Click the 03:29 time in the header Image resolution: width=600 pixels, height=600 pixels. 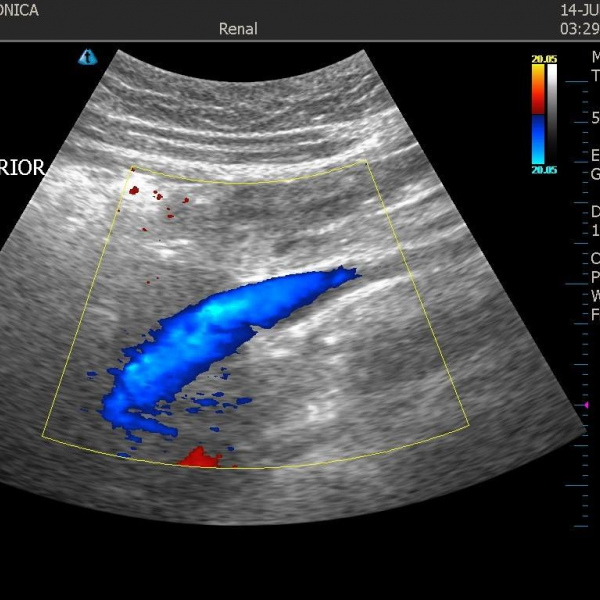click(x=579, y=29)
